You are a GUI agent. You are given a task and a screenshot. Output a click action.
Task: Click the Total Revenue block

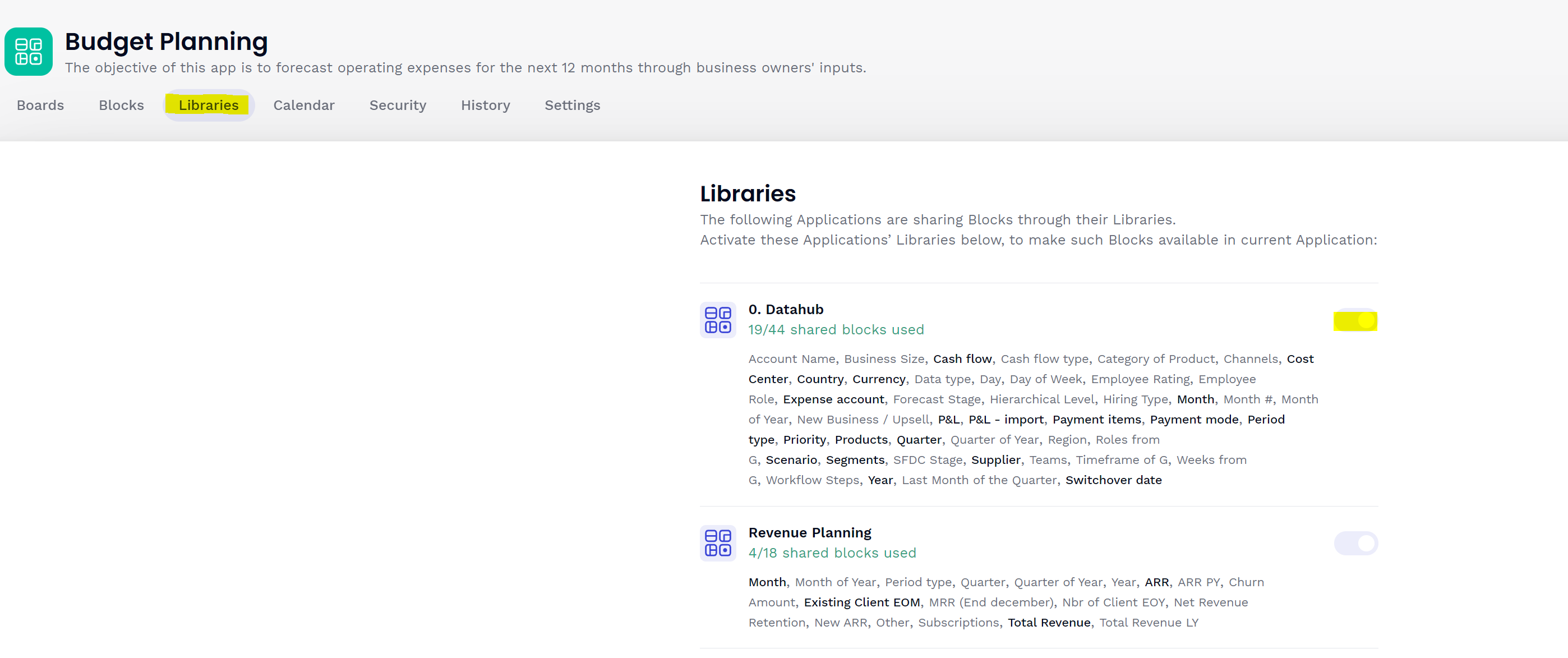click(1049, 622)
